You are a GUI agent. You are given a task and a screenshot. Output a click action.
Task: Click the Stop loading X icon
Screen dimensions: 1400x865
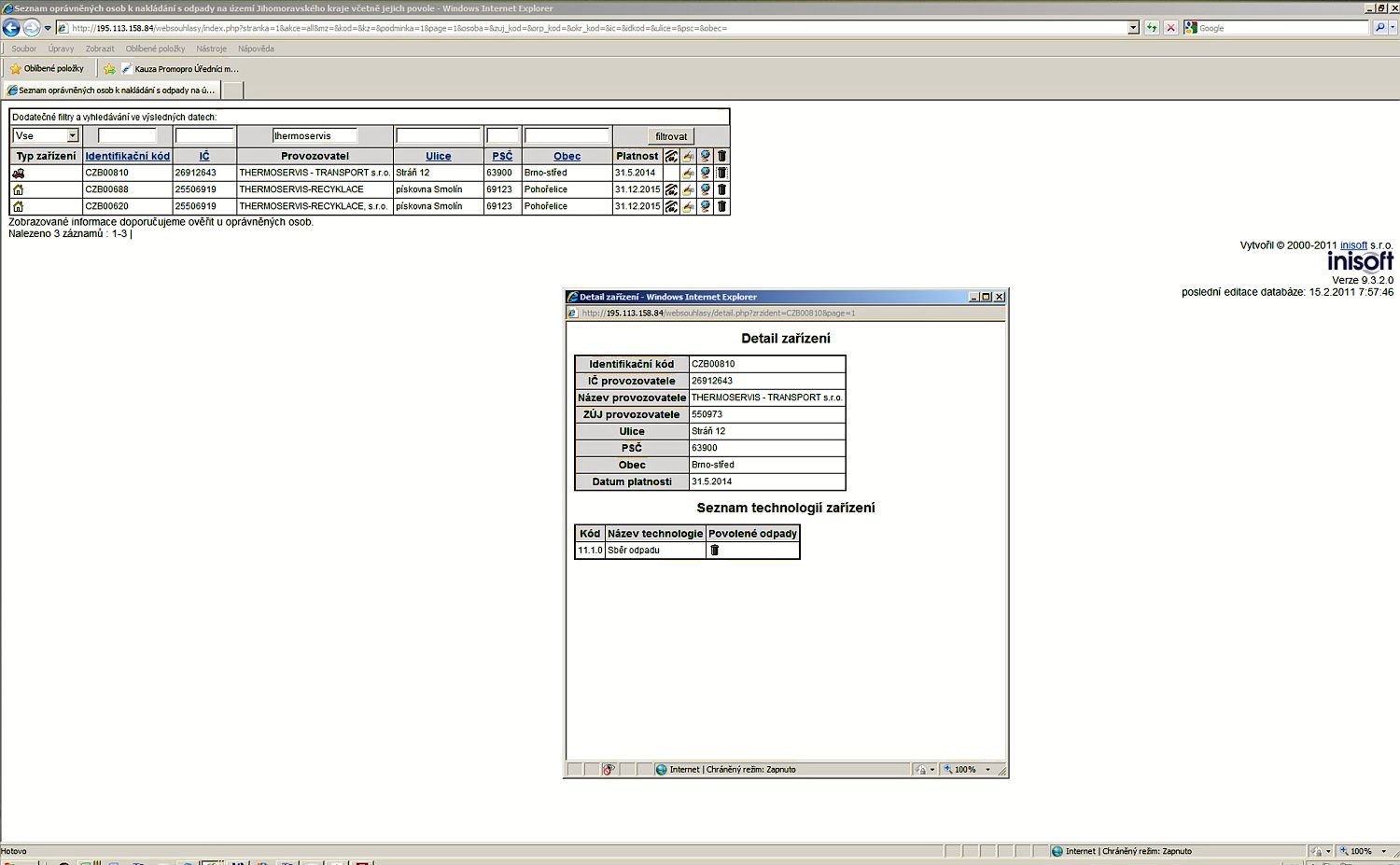(1170, 28)
